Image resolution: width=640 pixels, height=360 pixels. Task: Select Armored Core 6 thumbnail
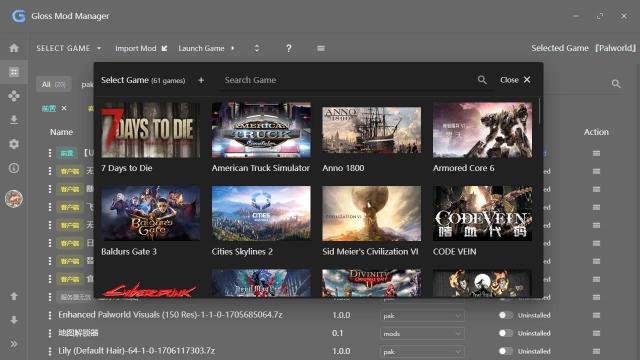point(482,130)
